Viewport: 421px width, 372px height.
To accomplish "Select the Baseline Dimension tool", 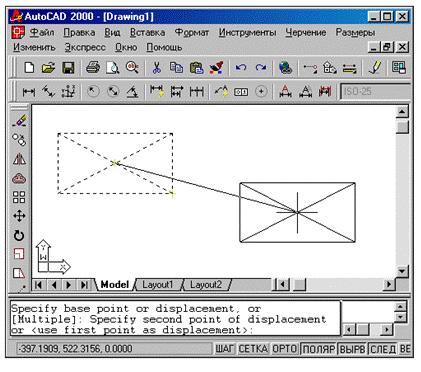I will [177, 92].
